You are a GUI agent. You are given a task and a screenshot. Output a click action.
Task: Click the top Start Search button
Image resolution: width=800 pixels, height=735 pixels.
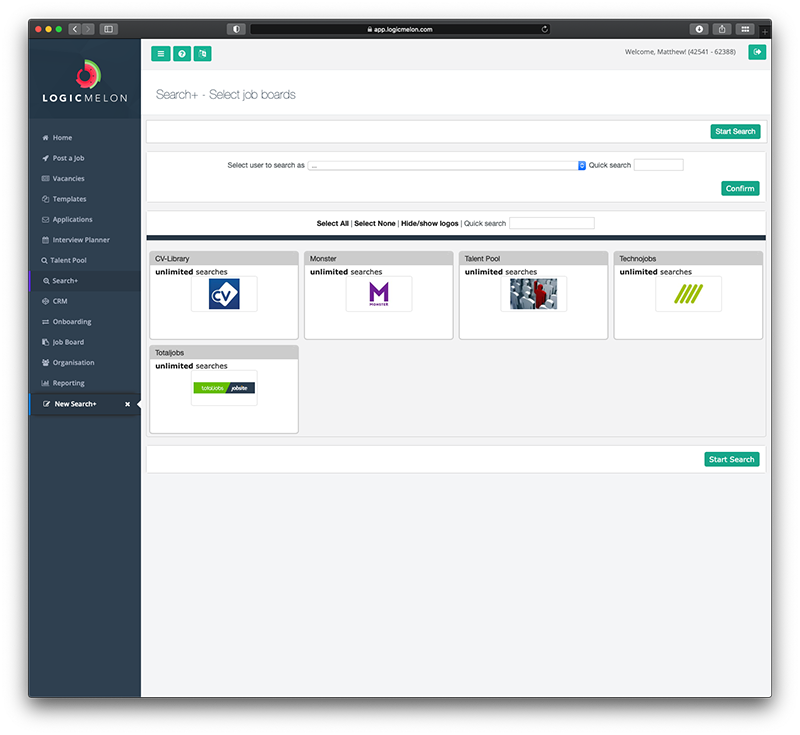[x=735, y=132]
